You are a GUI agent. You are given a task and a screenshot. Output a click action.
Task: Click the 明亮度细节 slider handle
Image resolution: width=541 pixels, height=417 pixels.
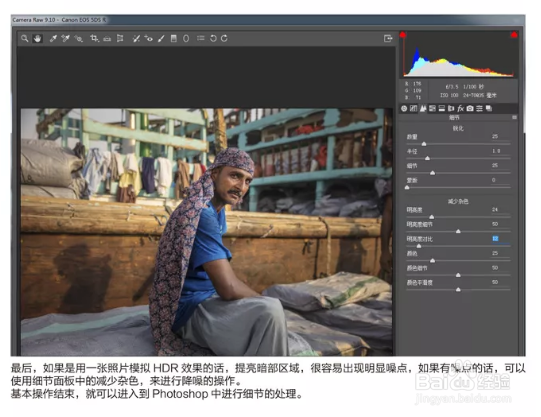pos(458,231)
